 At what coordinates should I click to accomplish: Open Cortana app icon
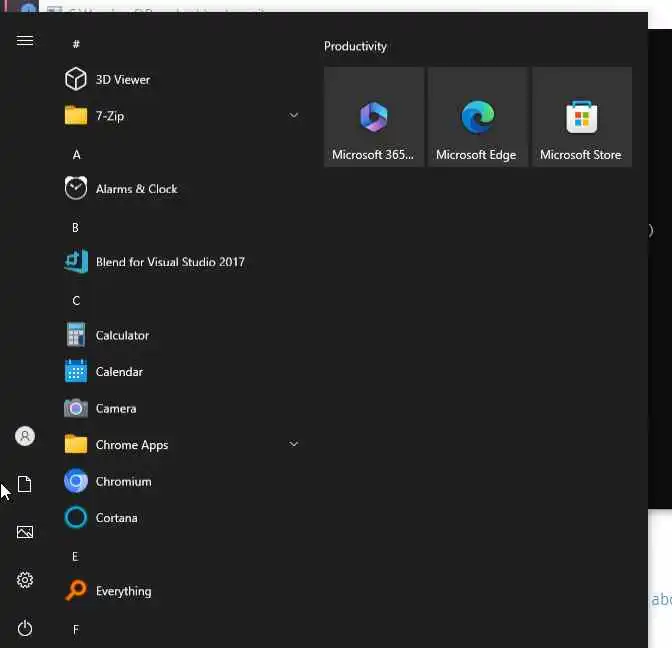(76, 517)
